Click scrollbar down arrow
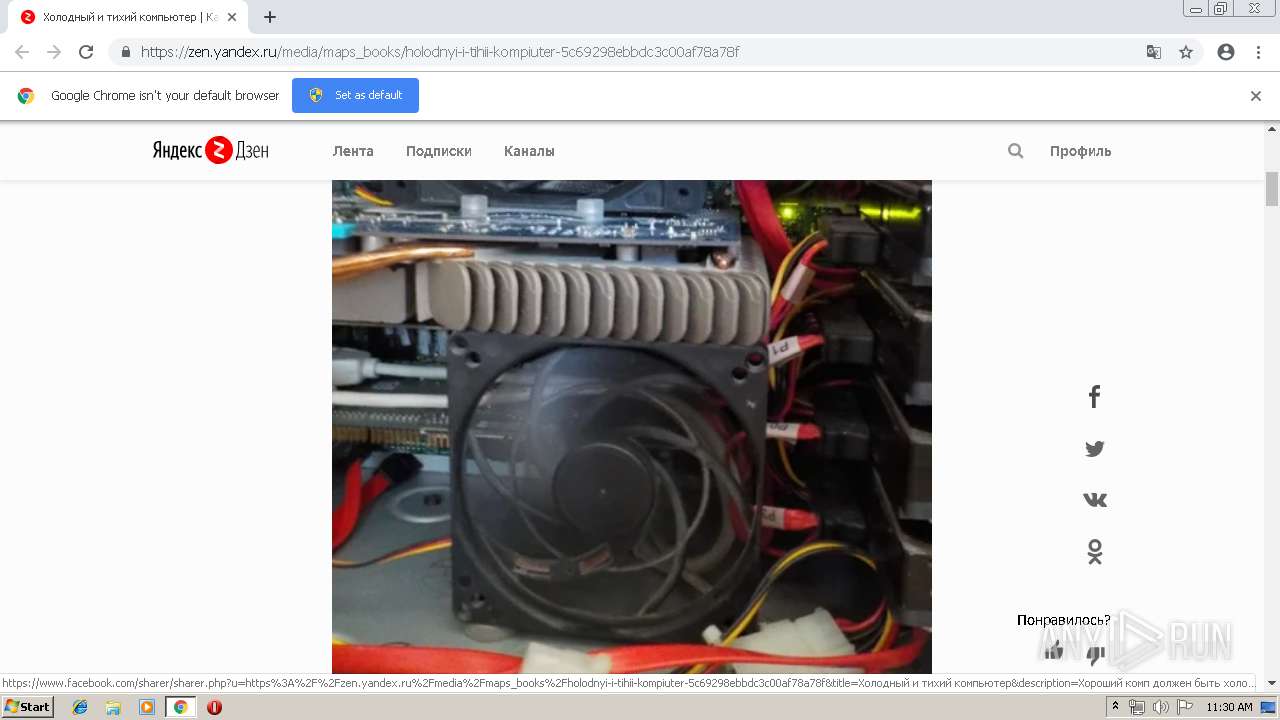Image resolution: width=1280 pixels, height=720 pixels. pos(1272,684)
